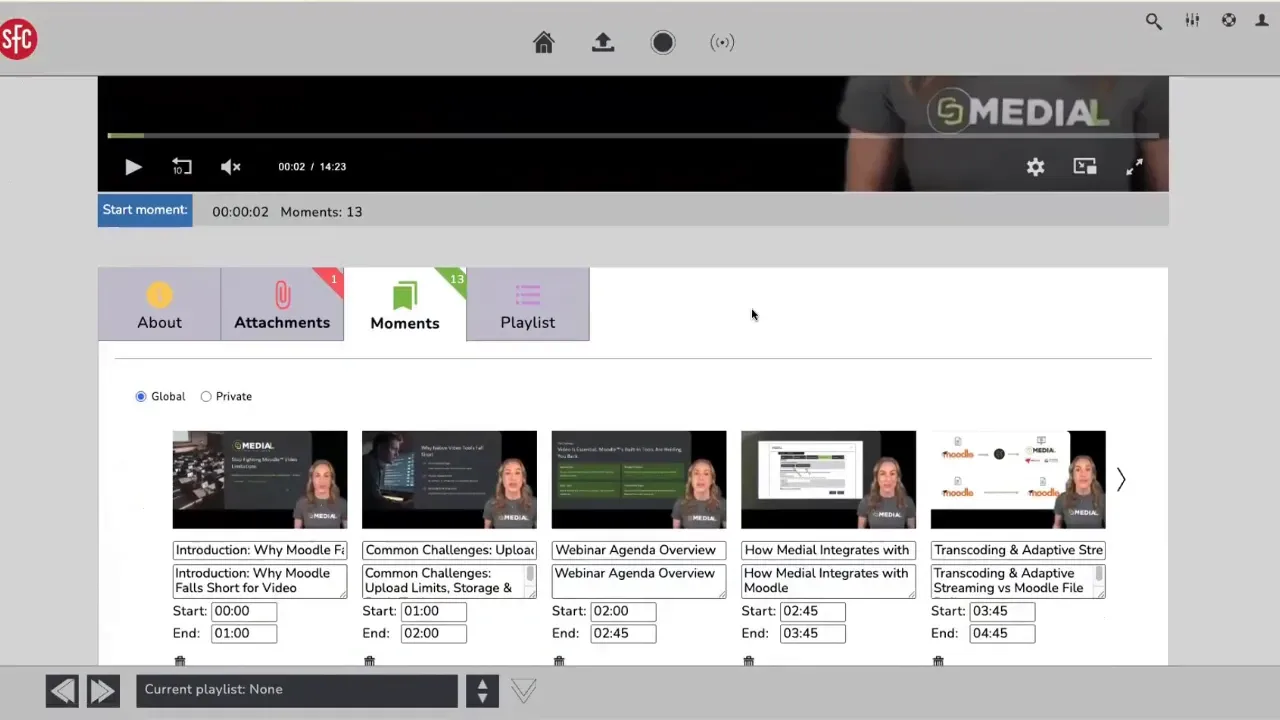Open the Webinar Agenda Overview thumbnail

point(639,480)
